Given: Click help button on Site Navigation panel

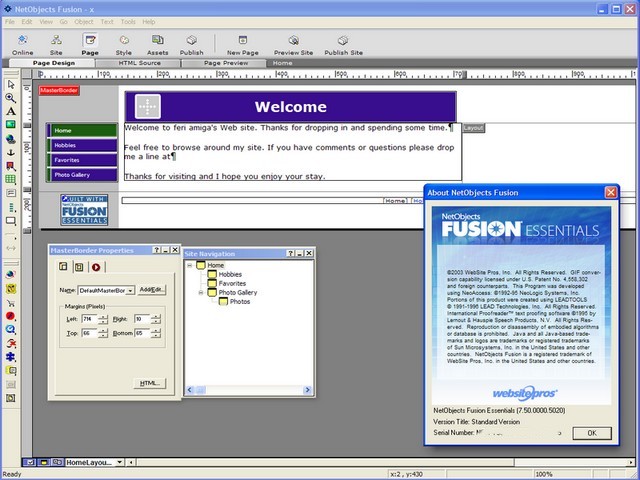Looking at the screenshot, I should tap(290, 253).
